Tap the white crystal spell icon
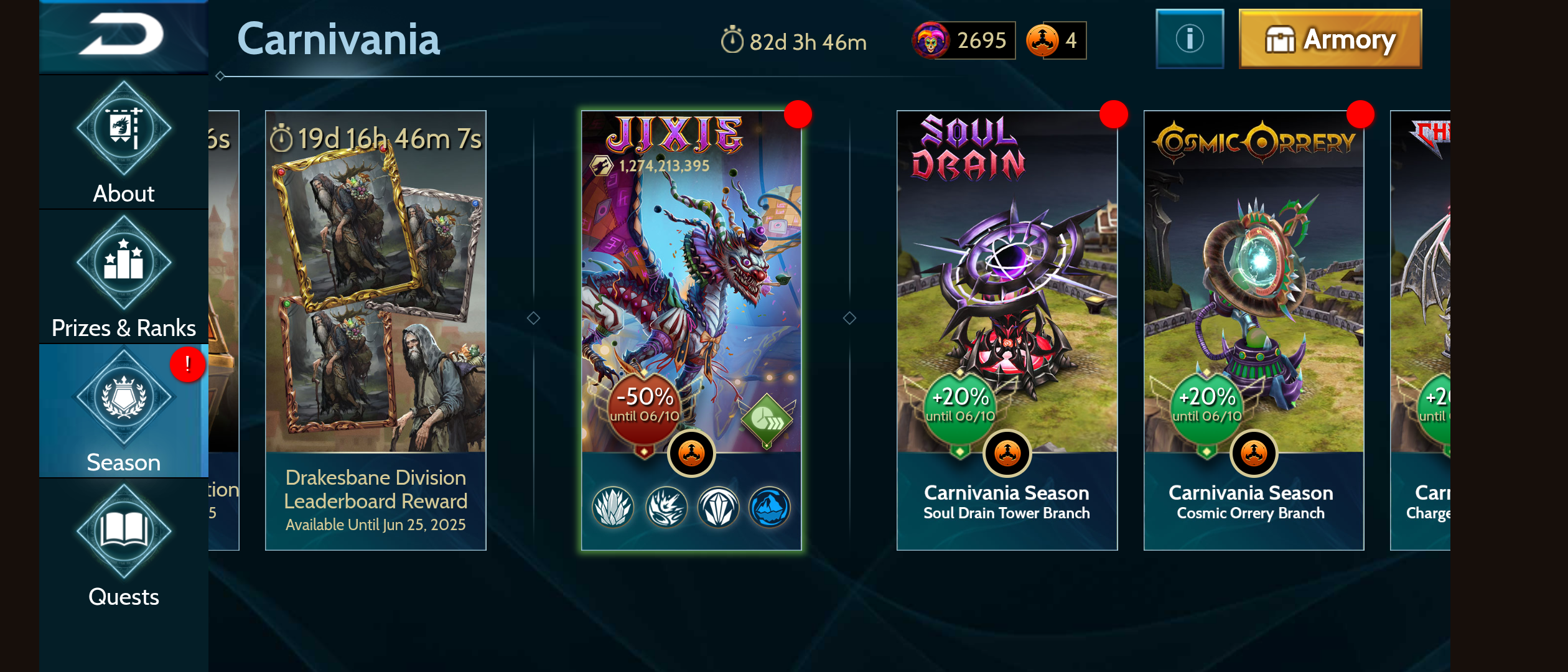The width and height of the screenshot is (1568, 672). [718, 507]
